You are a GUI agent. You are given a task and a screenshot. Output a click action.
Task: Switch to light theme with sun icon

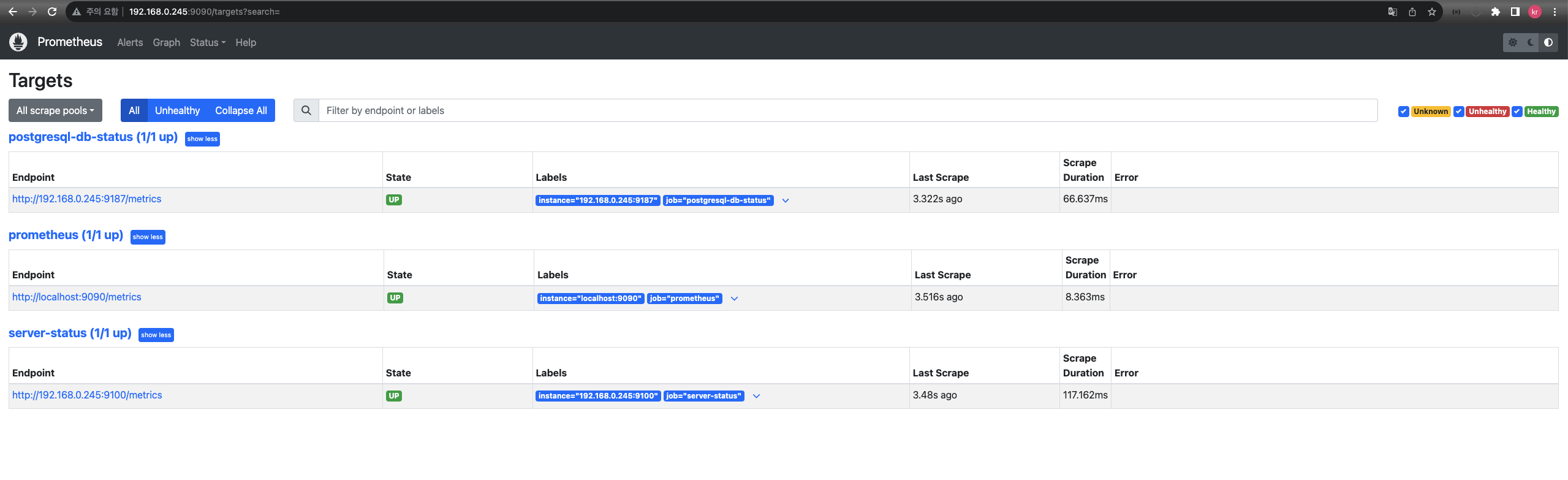1512,42
